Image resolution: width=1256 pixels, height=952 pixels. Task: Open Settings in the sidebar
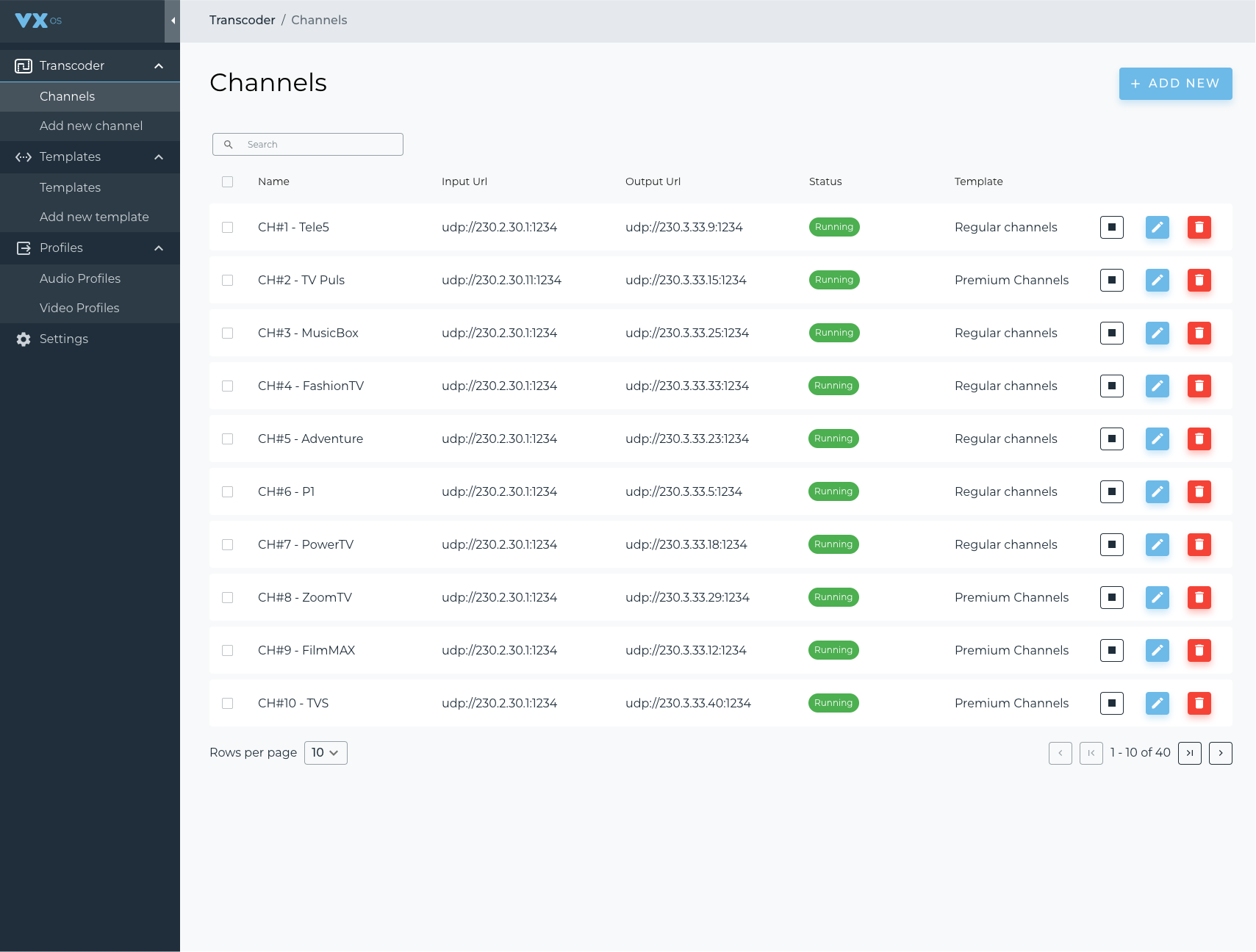point(90,339)
